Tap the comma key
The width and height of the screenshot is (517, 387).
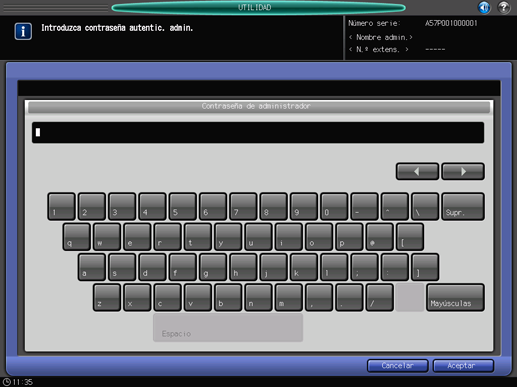point(319,297)
